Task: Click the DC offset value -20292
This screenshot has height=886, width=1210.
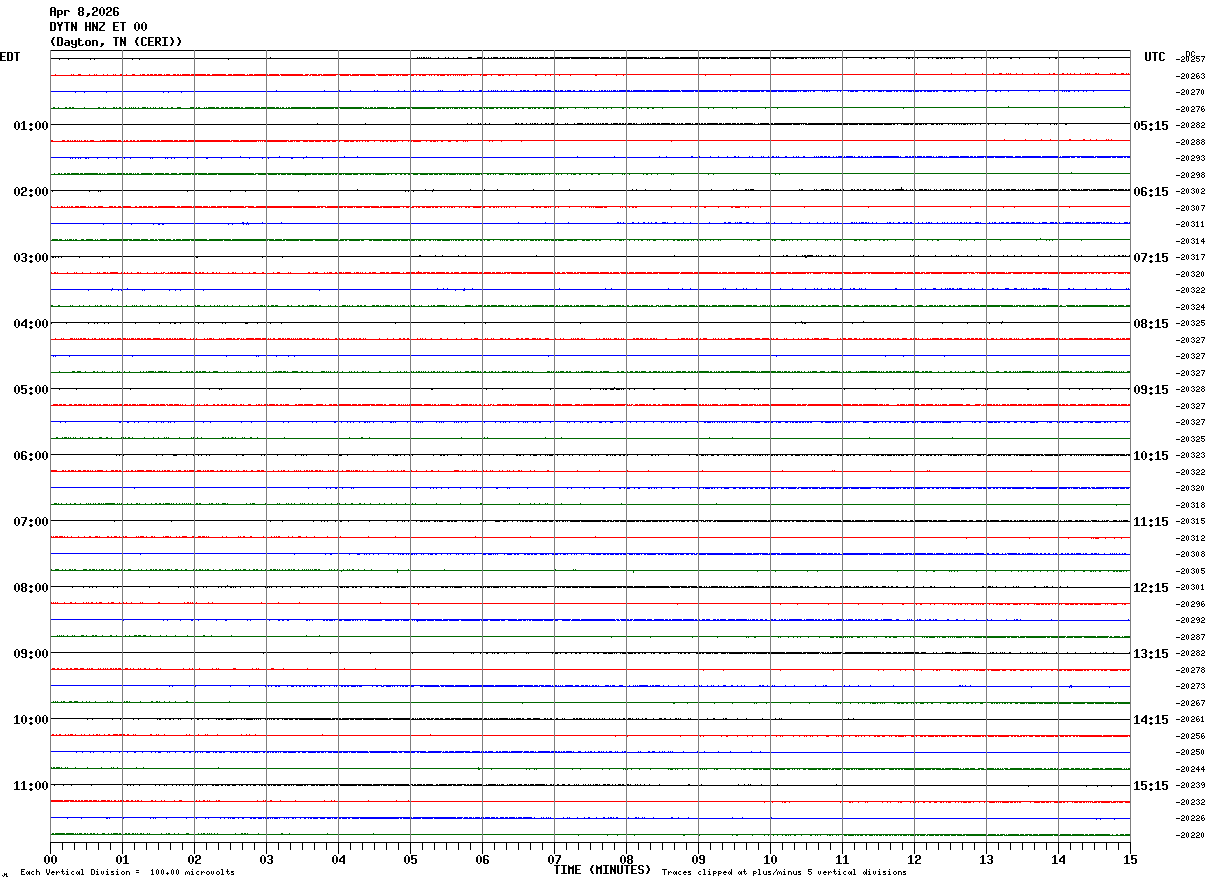Action: pyautogui.click(x=1191, y=621)
